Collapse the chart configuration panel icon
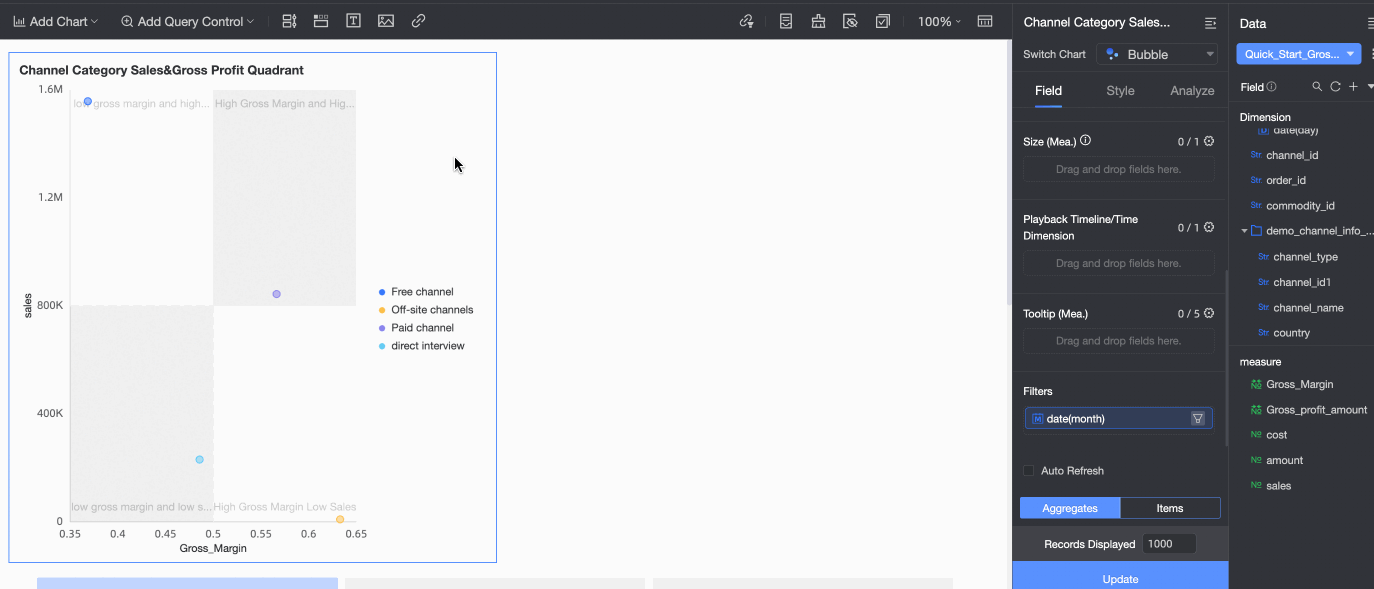Screen dimensions: 1374x589 (1210, 22)
